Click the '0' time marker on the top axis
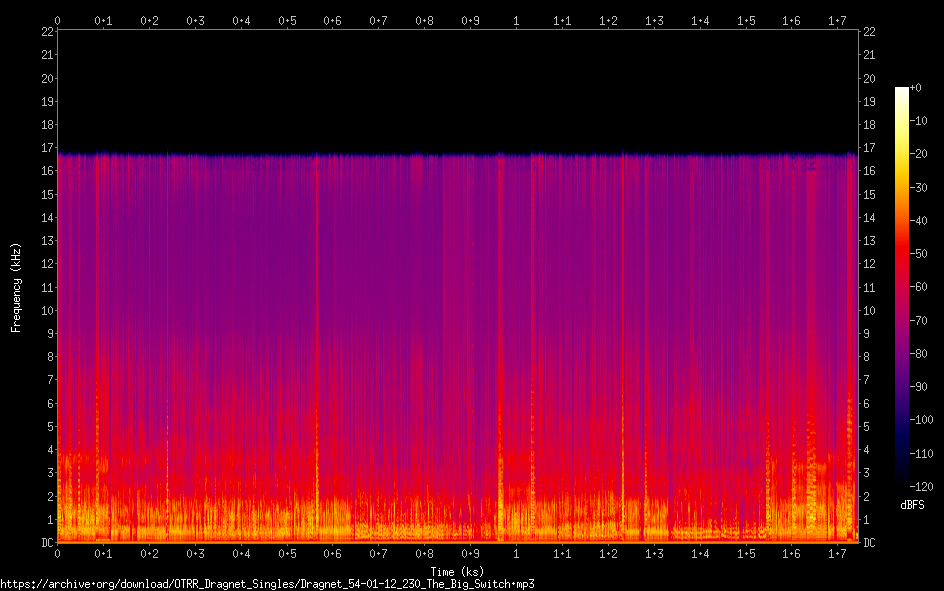This screenshot has width=944, height=591. click(x=58, y=20)
